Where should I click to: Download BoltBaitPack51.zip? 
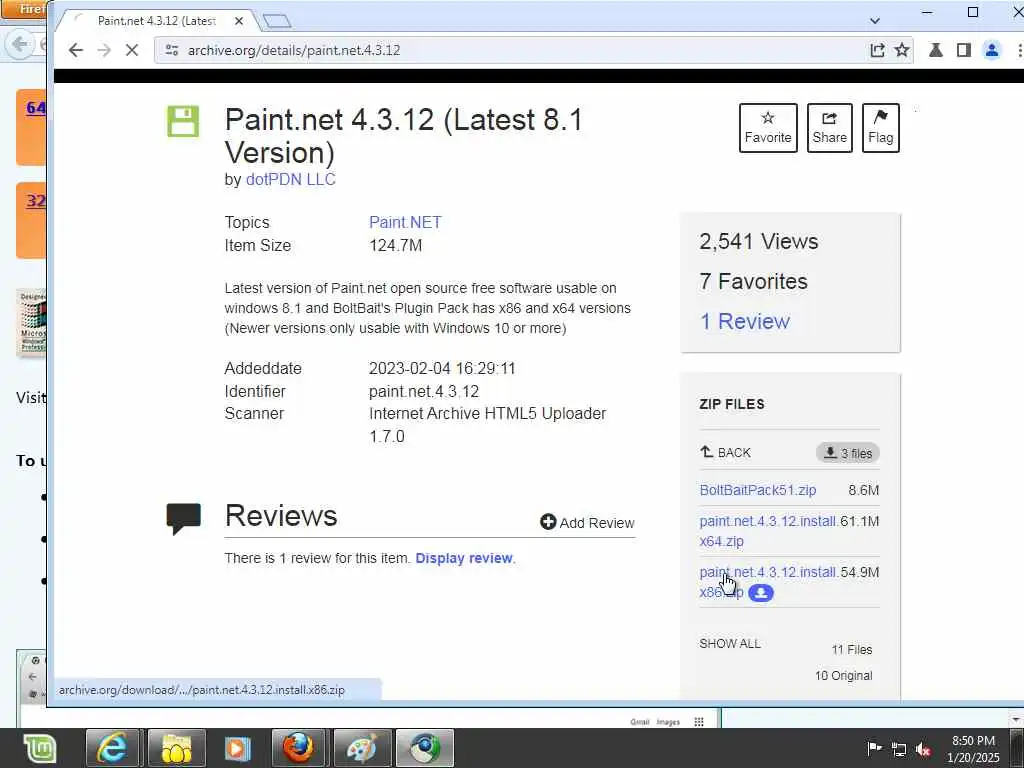[758, 490]
